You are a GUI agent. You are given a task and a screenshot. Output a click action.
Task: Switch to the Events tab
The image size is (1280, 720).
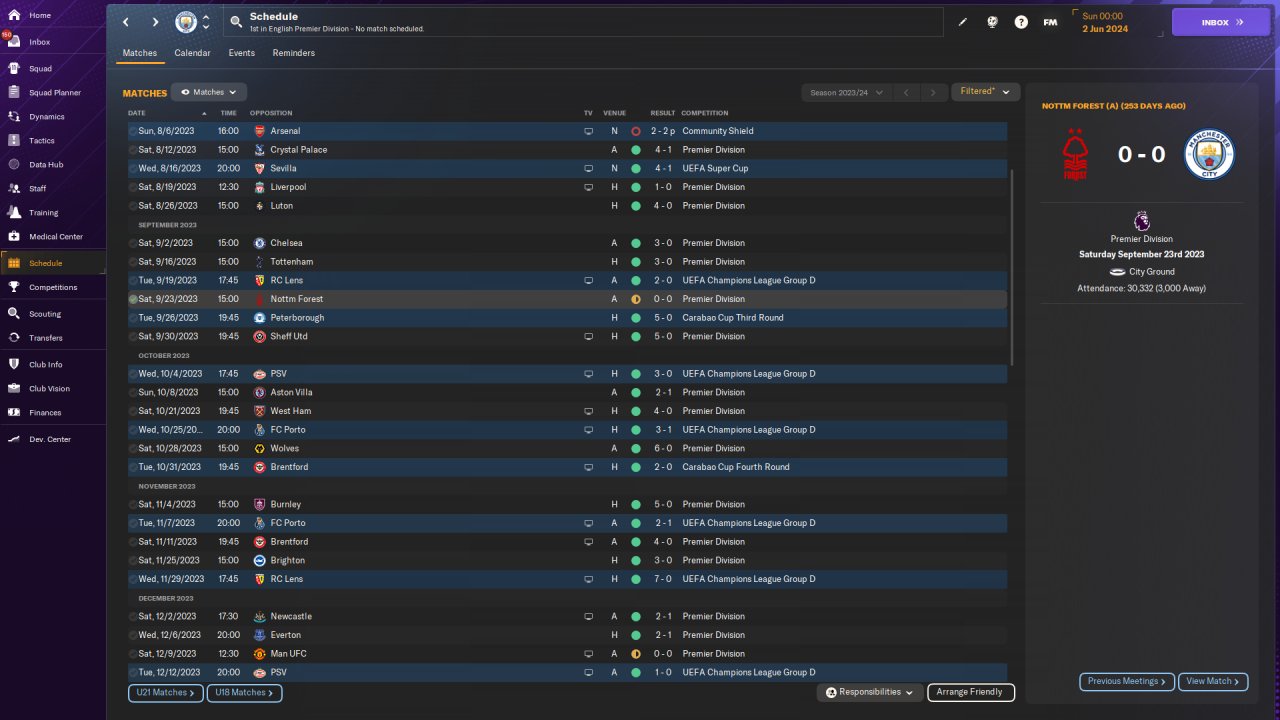pyautogui.click(x=241, y=53)
